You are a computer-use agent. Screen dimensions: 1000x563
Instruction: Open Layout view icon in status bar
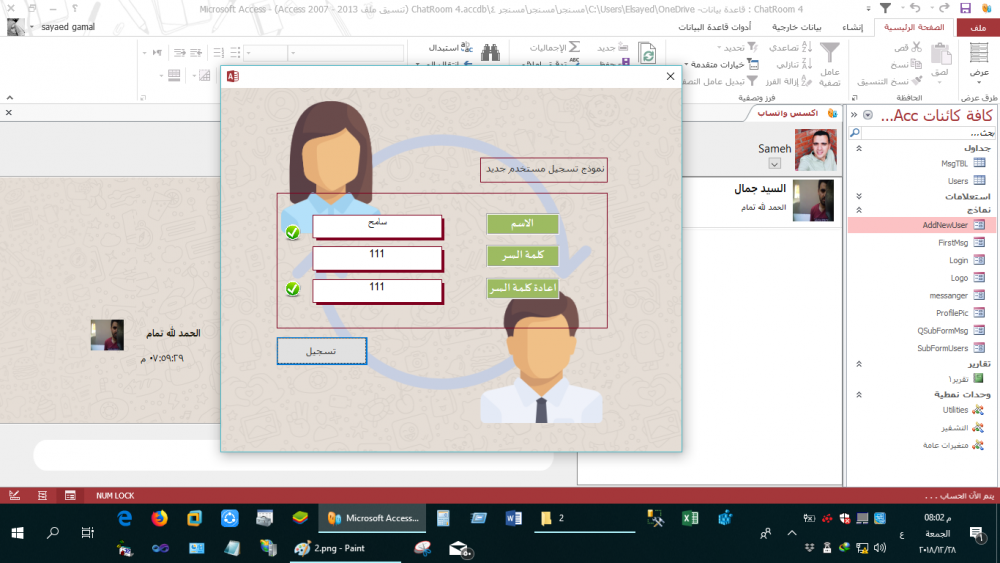pos(42,495)
